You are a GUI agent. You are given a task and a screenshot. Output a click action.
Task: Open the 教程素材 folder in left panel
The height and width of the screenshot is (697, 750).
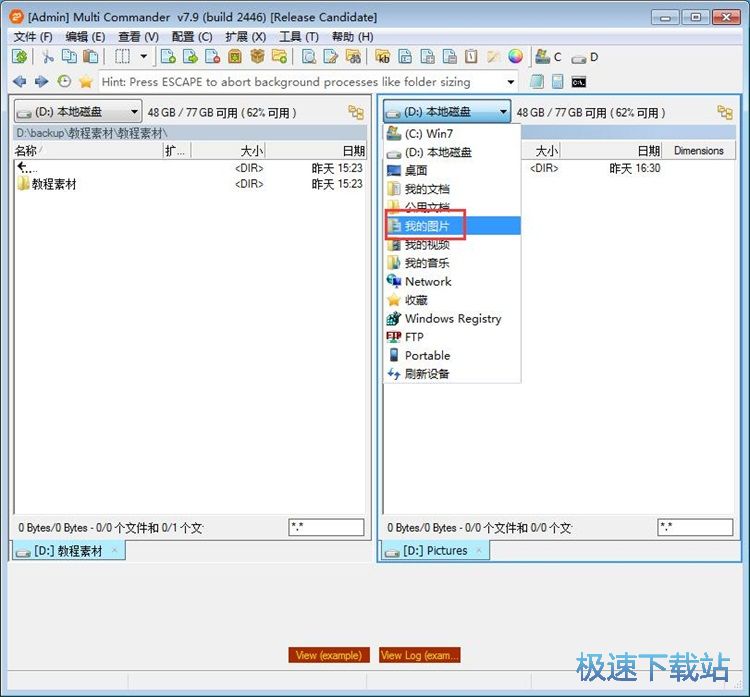54,184
